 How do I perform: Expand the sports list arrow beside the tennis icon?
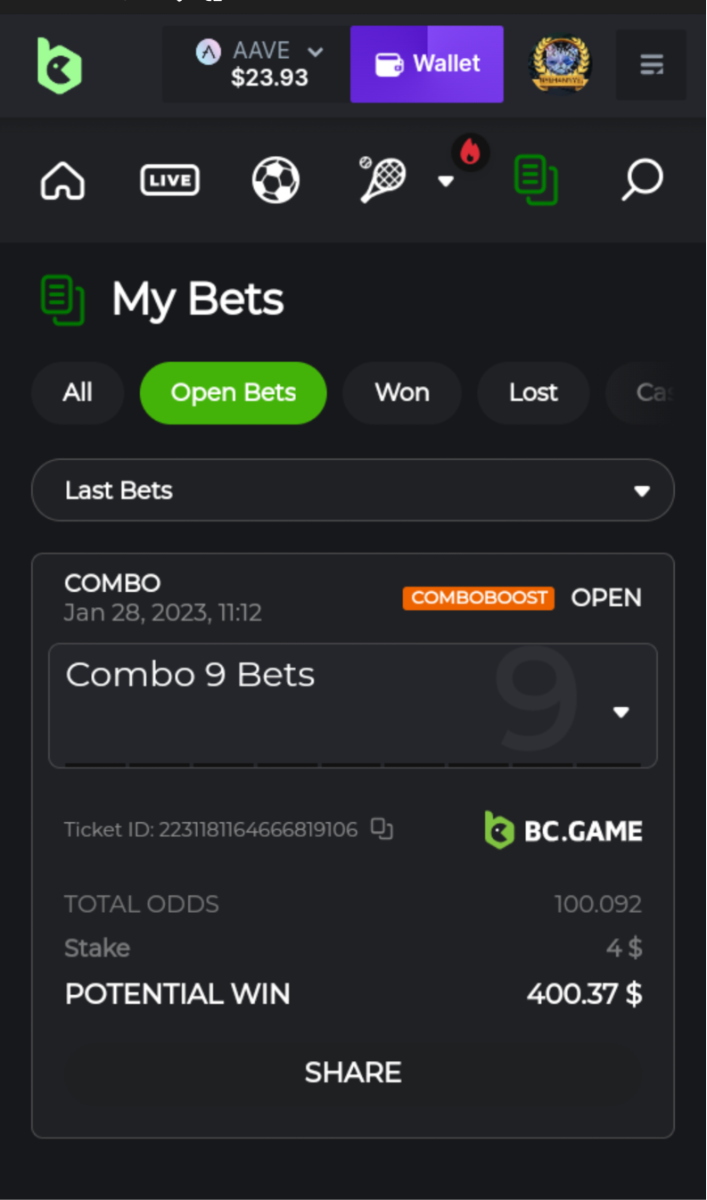pyautogui.click(x=446, y=181)
